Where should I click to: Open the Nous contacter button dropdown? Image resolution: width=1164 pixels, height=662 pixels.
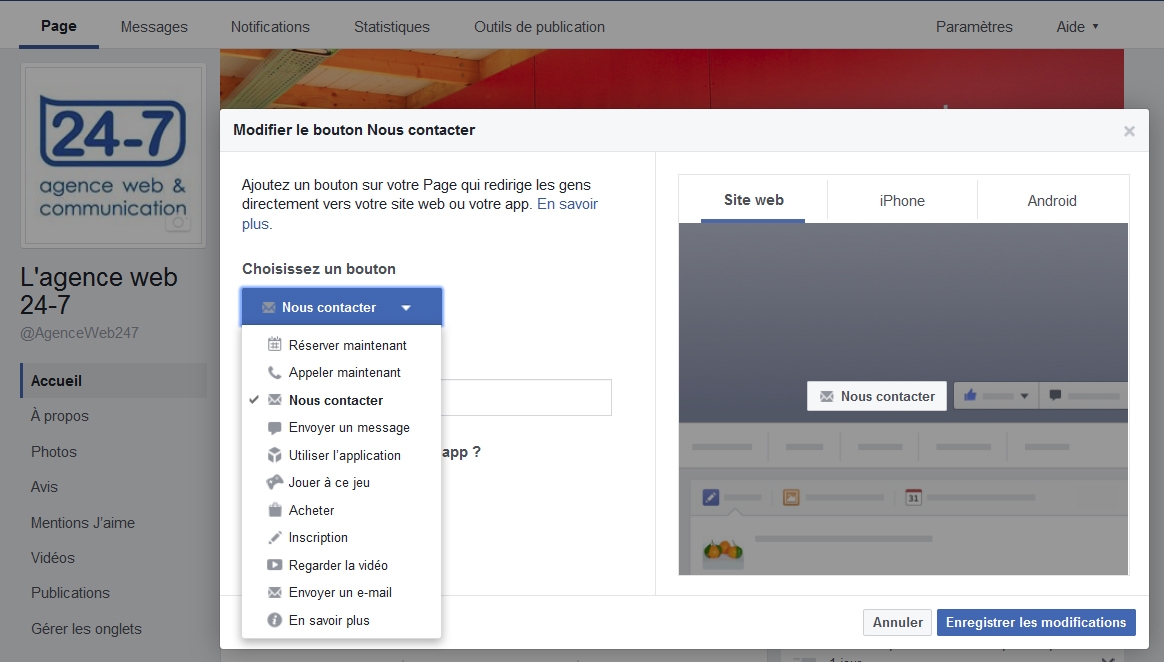pos(341,307)
